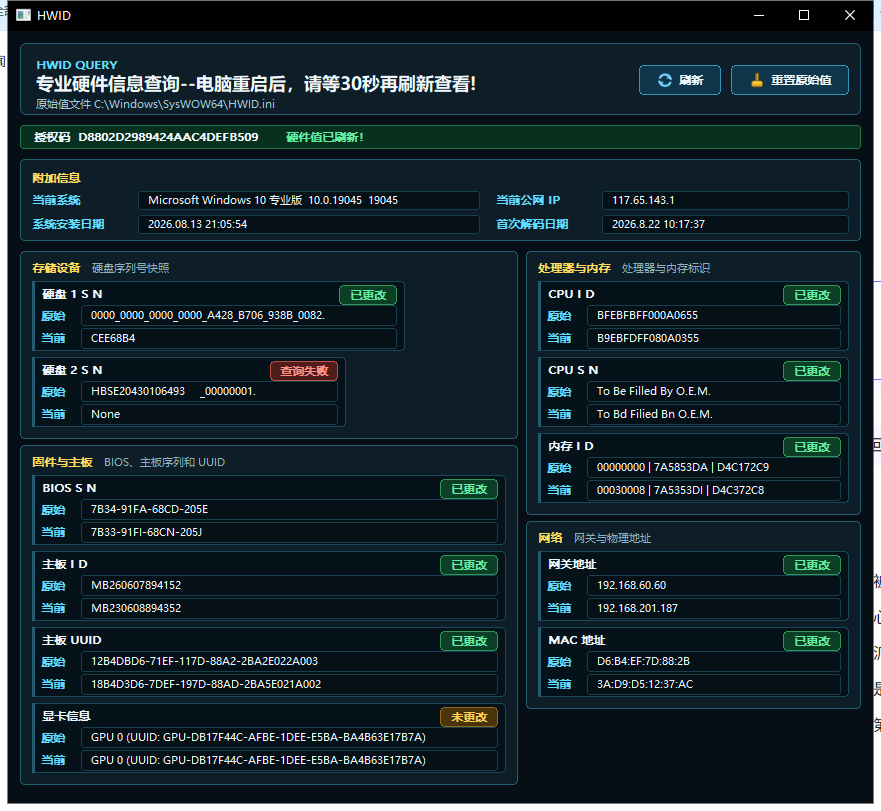Click MAC current value 3A:D9:D5:12:37:AC
The width and height of the screenshot is (881, 811).
pyautogui.click(x=714, y=684)
